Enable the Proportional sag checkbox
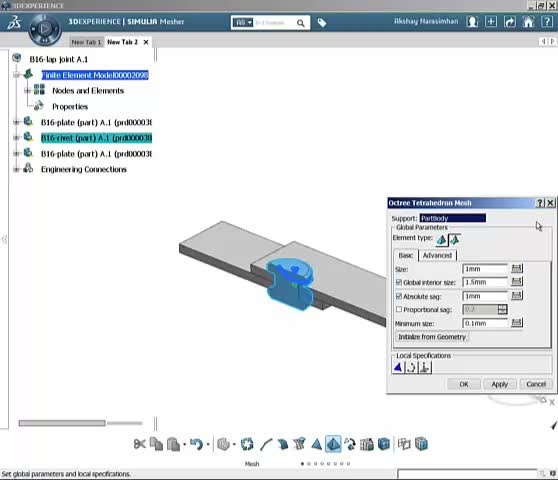This screenshot has height=480, width=558. coord(399,310)
